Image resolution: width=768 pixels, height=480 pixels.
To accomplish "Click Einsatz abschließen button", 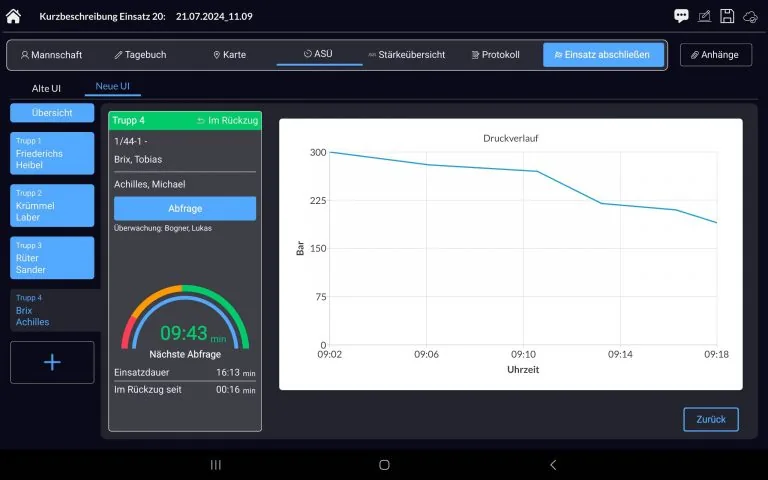I will click(x=603, y=55).
